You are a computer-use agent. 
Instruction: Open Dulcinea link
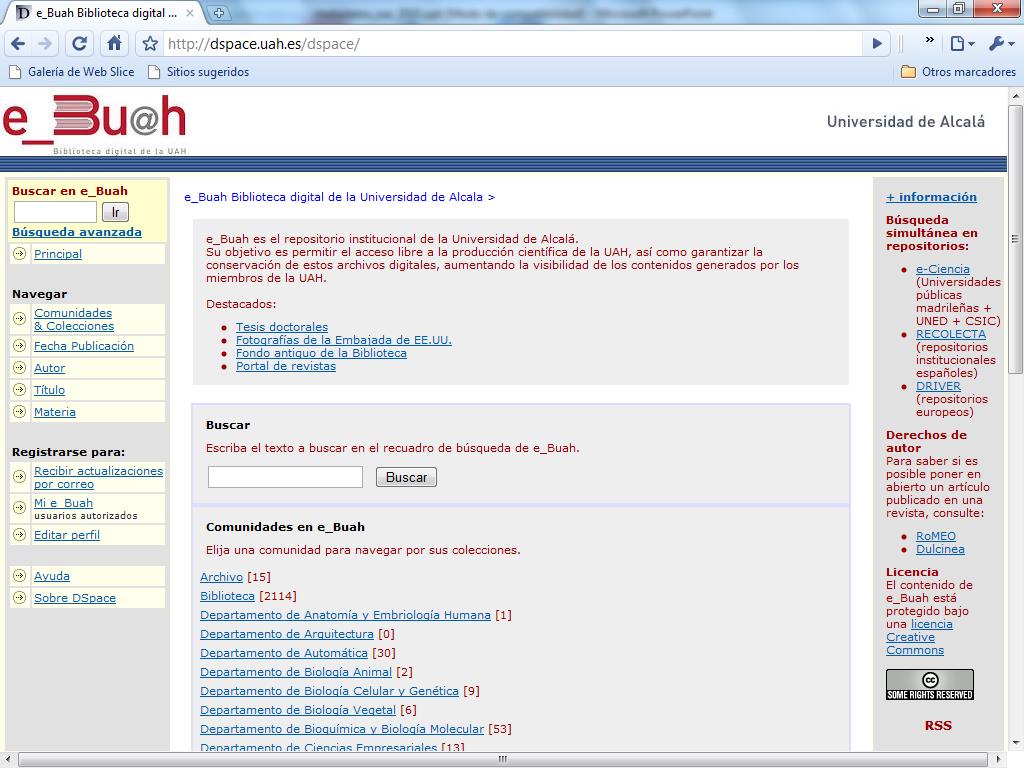(940, 549)
